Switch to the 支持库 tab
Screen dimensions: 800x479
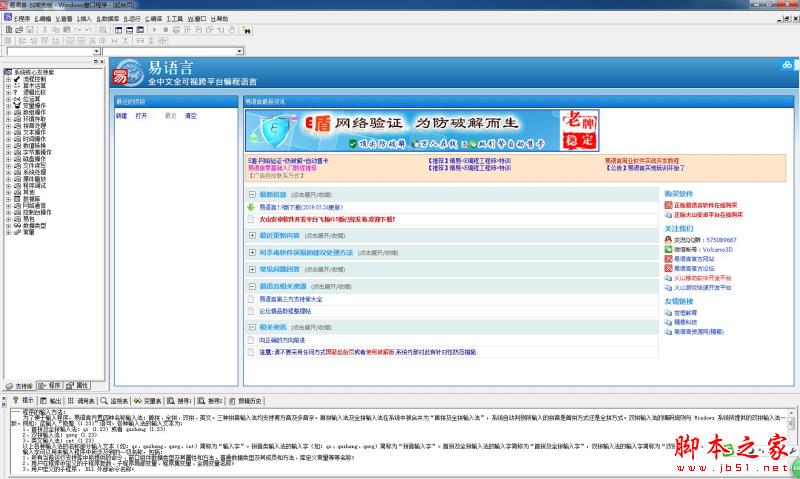19,386
